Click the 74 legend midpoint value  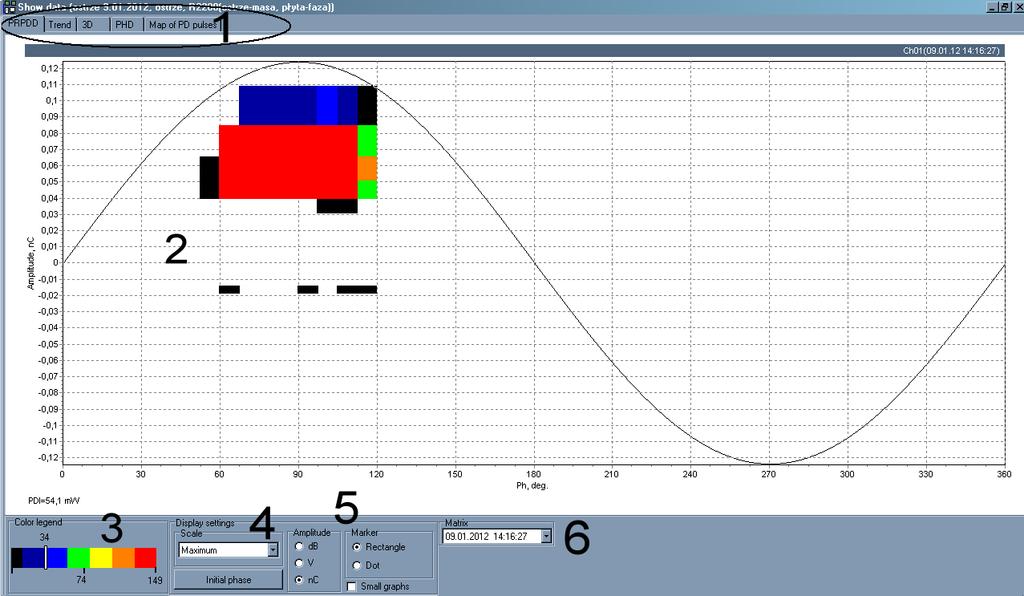click(81, 580)
